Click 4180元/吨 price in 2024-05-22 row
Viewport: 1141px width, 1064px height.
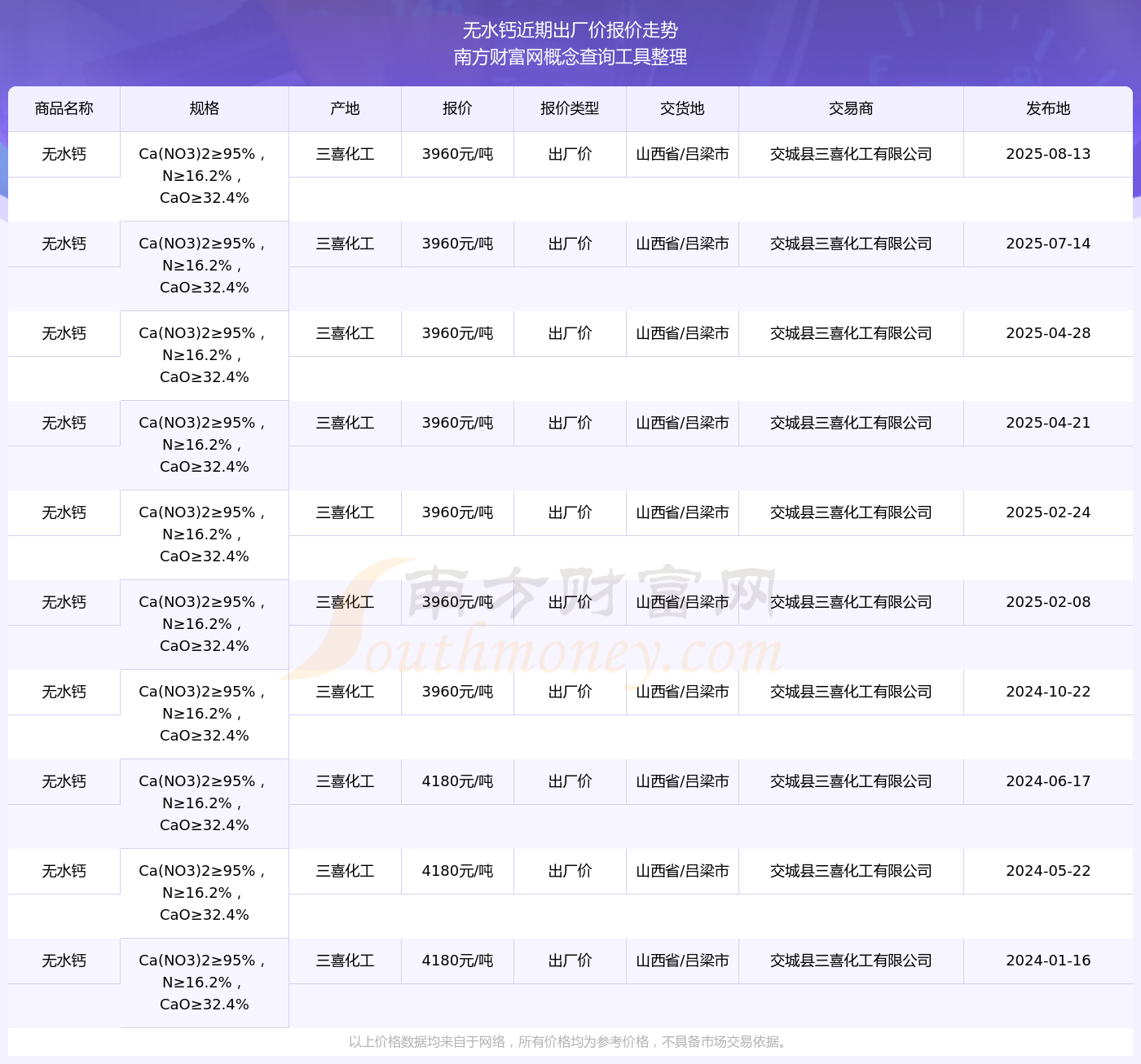pos(457,871)
